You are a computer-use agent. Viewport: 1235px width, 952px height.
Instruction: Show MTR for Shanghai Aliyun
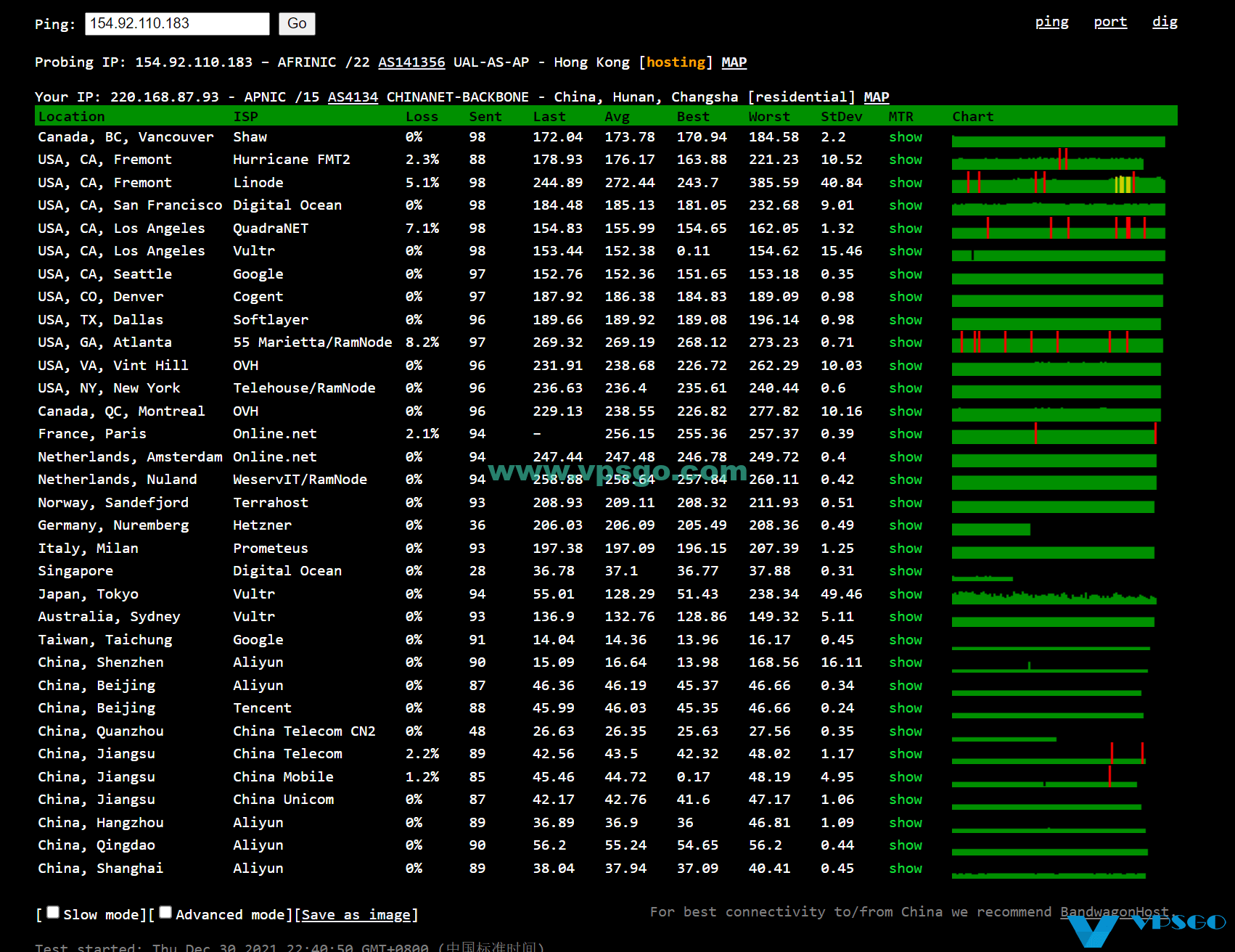(906, 869)
